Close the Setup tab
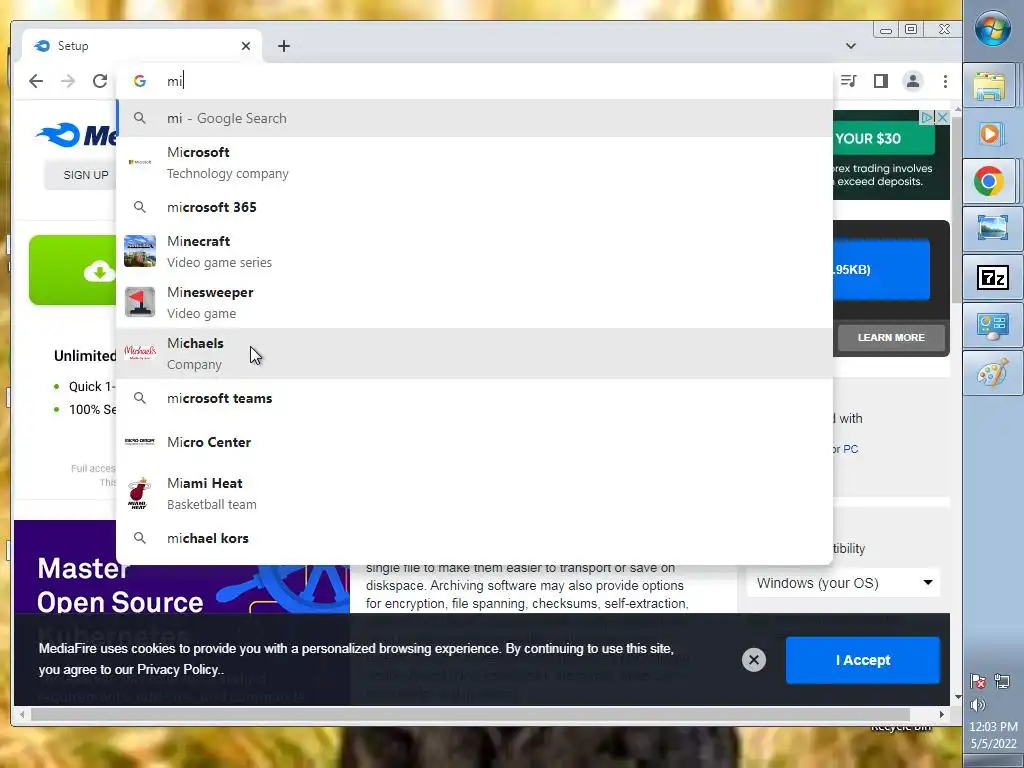 pos(246,46)
